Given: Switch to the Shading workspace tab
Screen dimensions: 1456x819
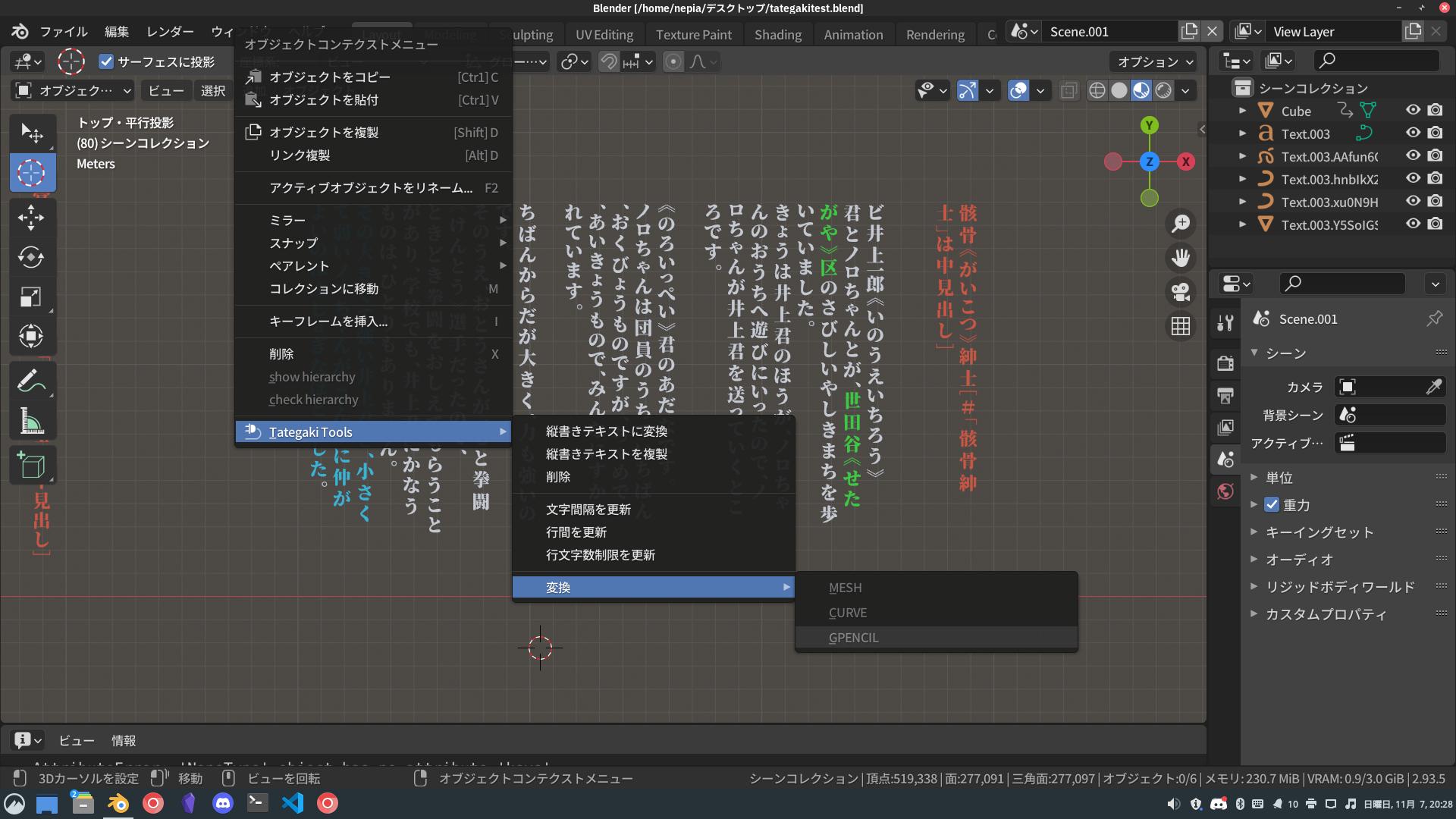Looking at the screenshot, I should point(778,35).
